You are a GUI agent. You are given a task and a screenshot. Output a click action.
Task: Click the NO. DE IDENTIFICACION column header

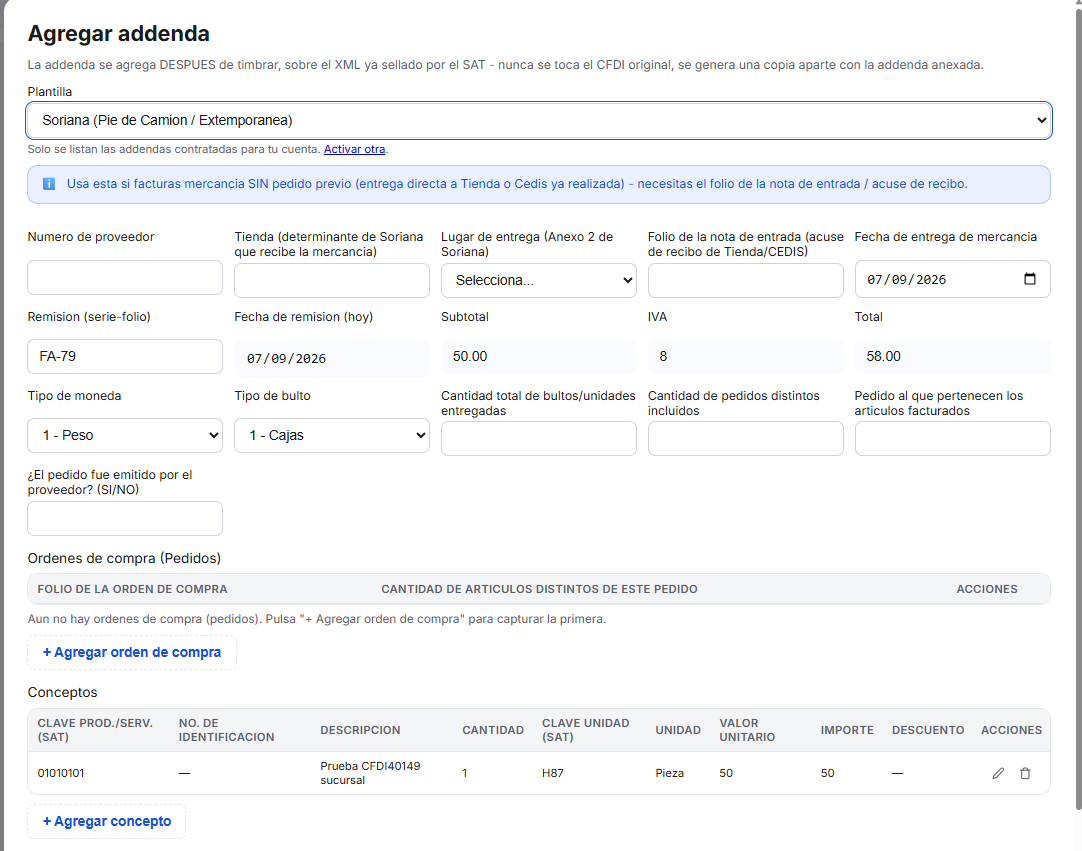(x=226, y=730)
